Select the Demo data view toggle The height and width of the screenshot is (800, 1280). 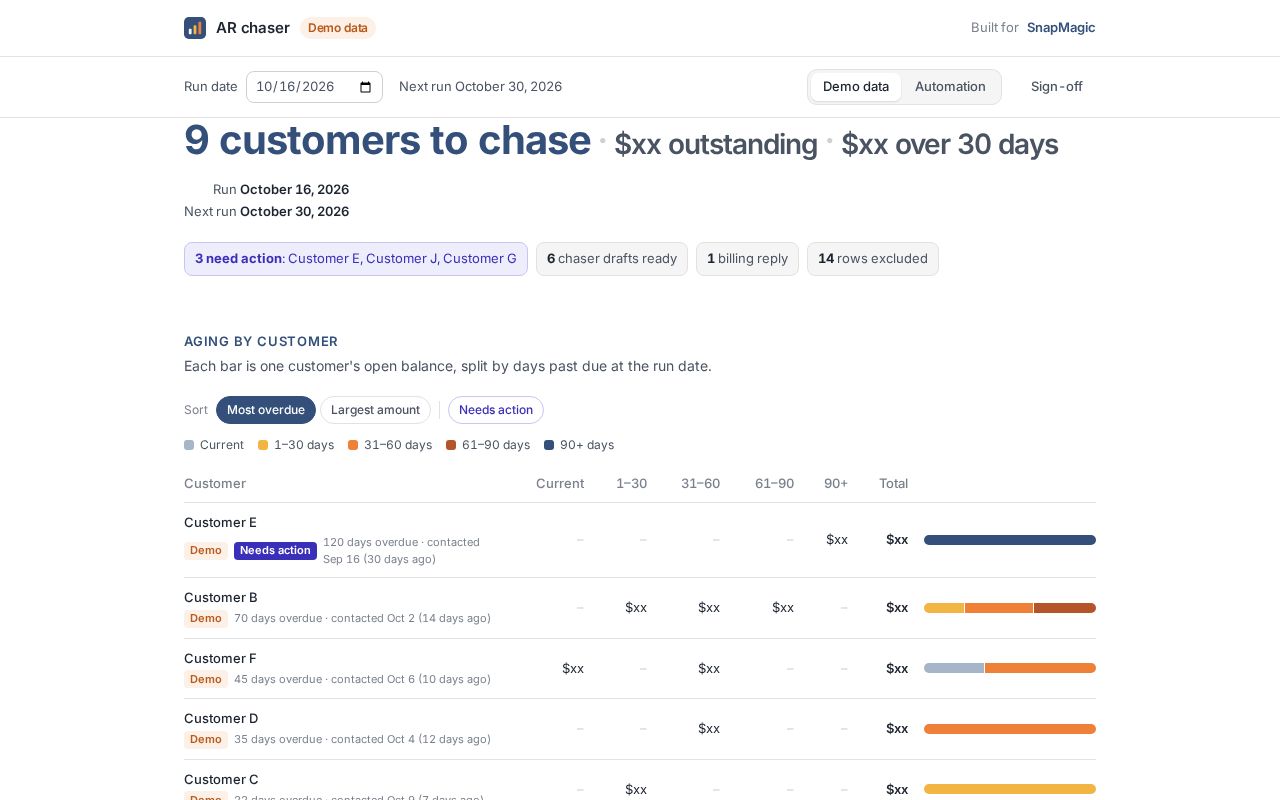tap(856, 87)
